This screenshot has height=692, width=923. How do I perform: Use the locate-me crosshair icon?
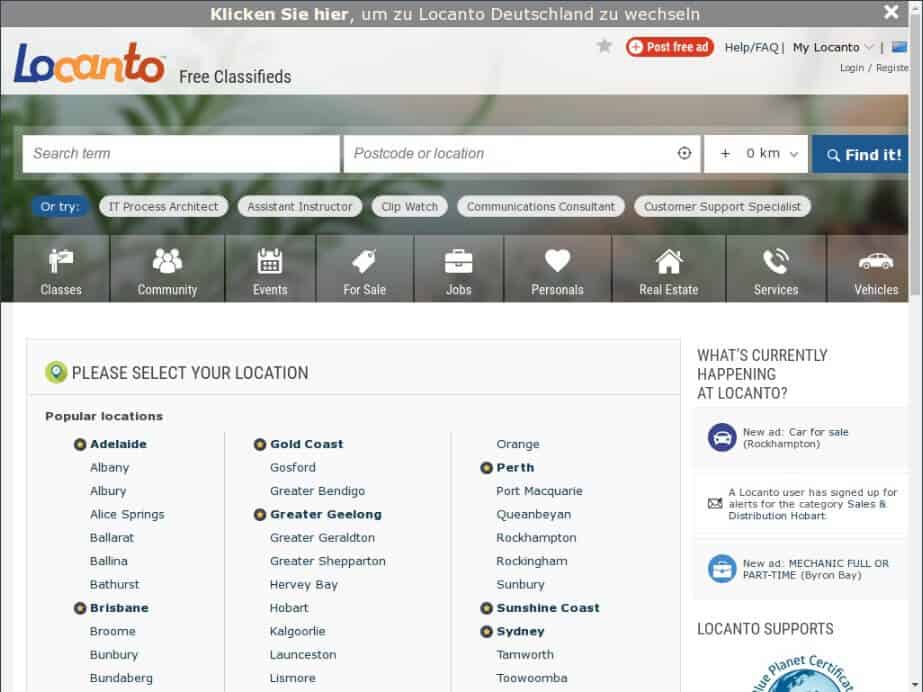(684, 154)
